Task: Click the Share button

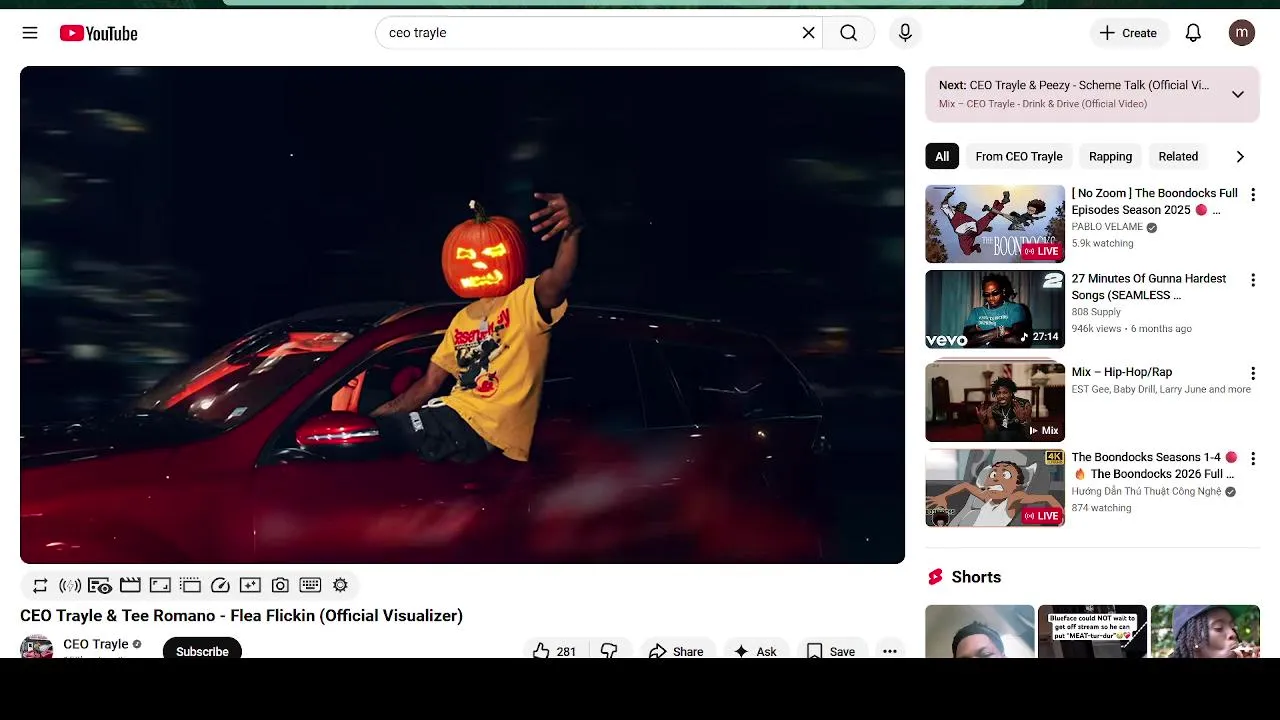Action: point(677,650)
